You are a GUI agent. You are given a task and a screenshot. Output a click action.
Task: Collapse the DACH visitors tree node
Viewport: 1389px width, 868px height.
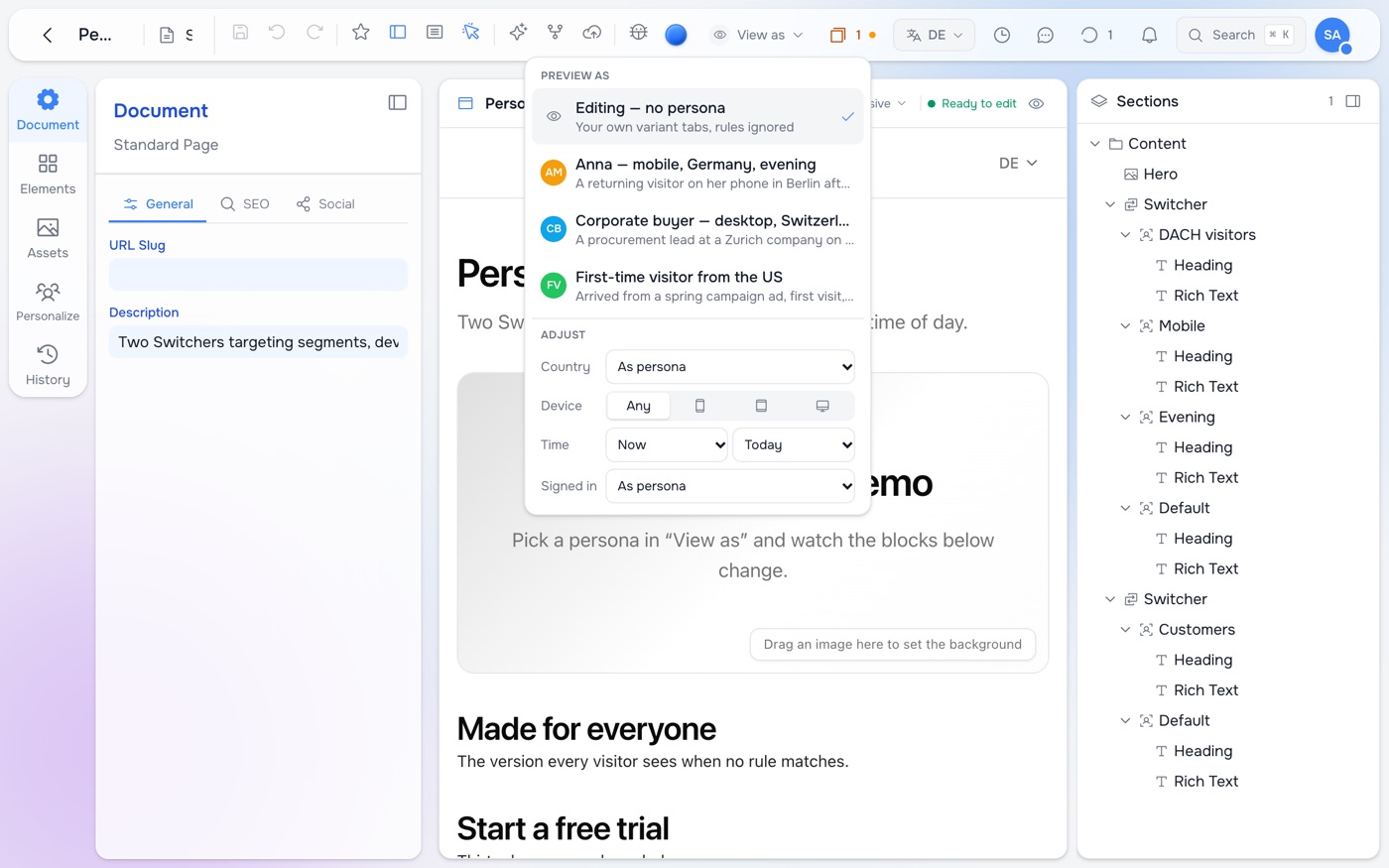1125,235
